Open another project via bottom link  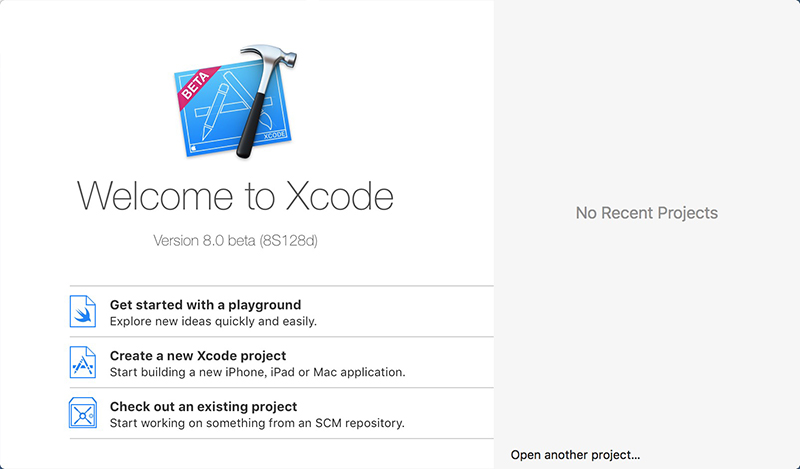click(575, 455)
